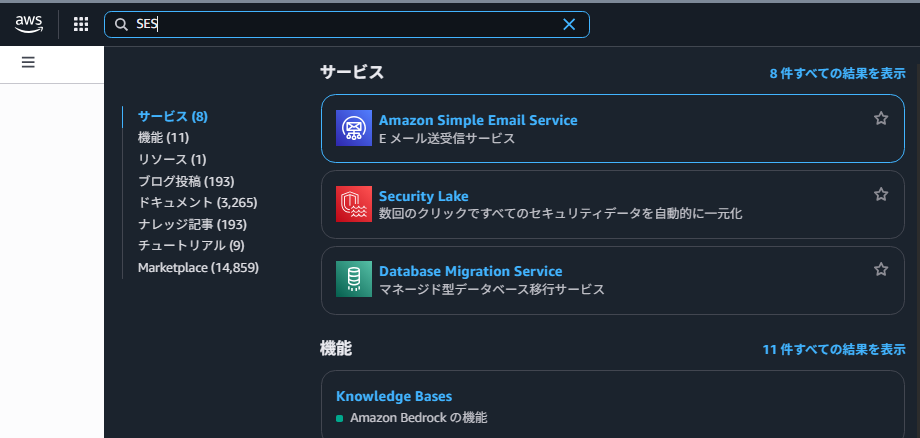Open the Knowledge Bases feature link
Viewport: 920px width, 438px height.
coord(393,397)
